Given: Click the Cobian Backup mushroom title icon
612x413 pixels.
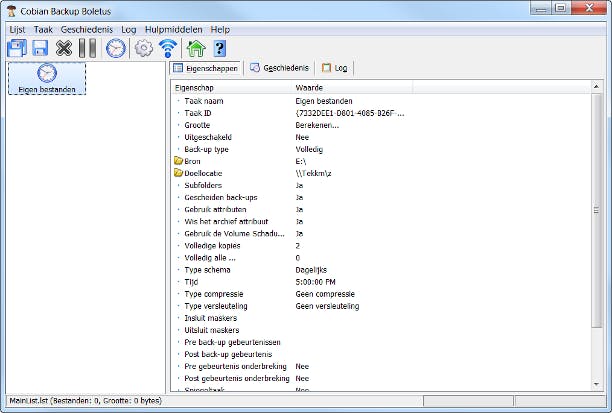Looking at the screenshot, I should 12,11.
